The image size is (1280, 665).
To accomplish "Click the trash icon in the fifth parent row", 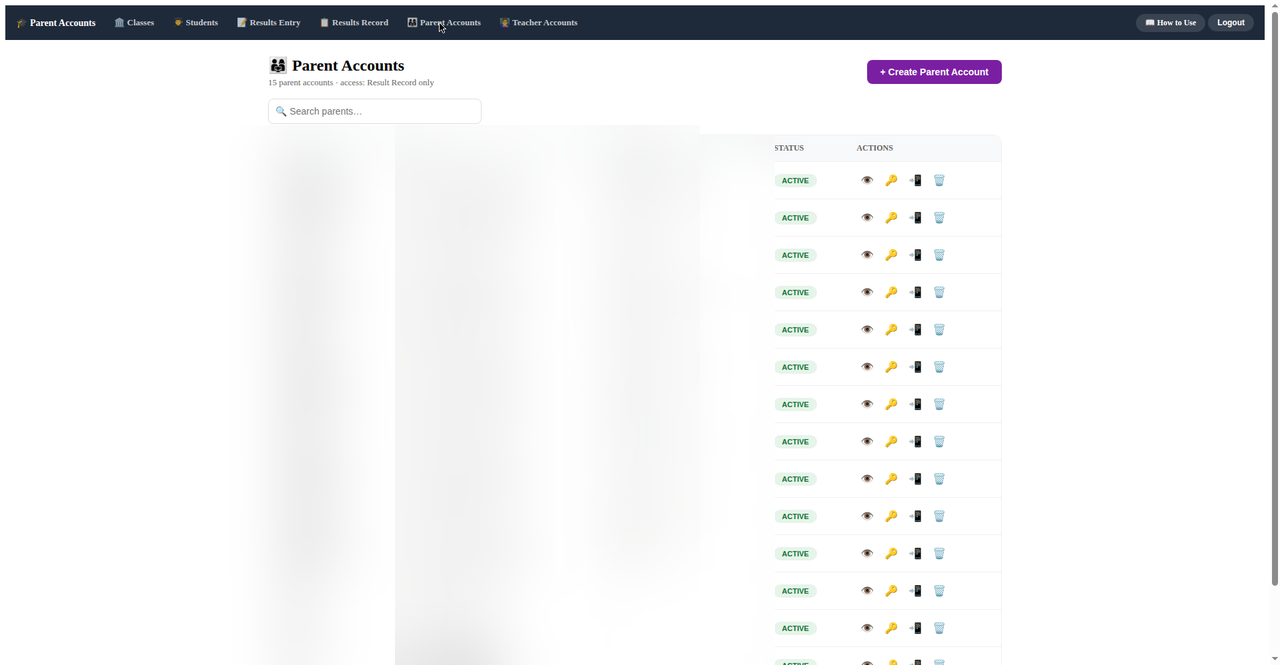I will (939, 330).
